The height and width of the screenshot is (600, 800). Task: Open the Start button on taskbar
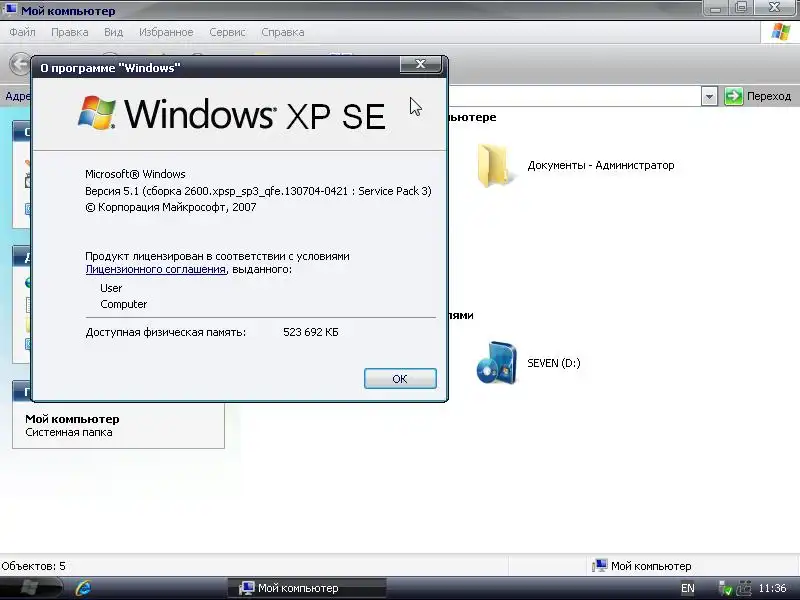pyautogui.click(x=32, y=588)
